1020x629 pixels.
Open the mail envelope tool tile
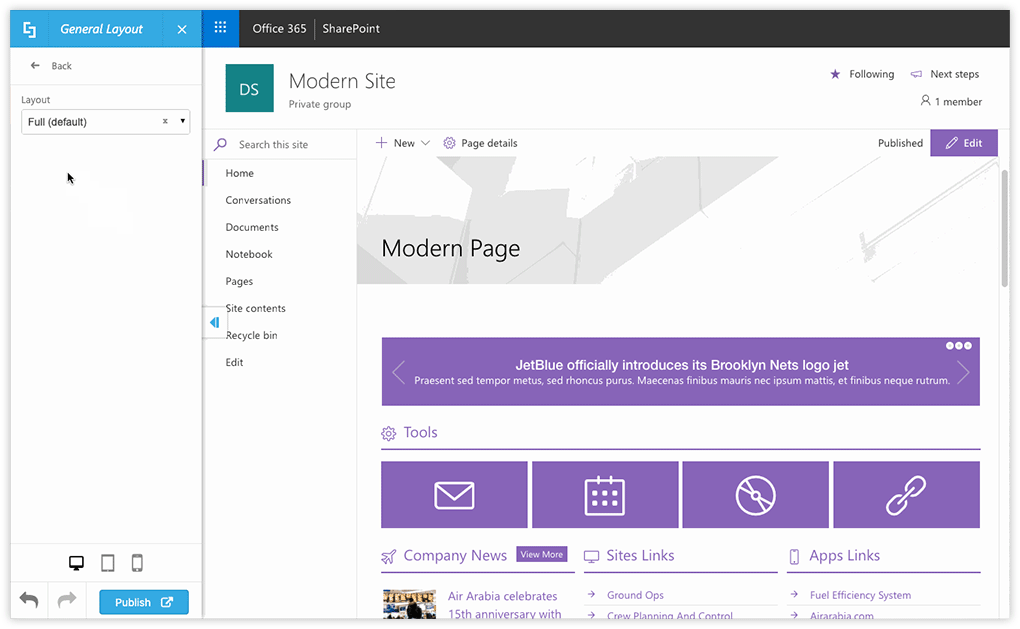(454, 495)
